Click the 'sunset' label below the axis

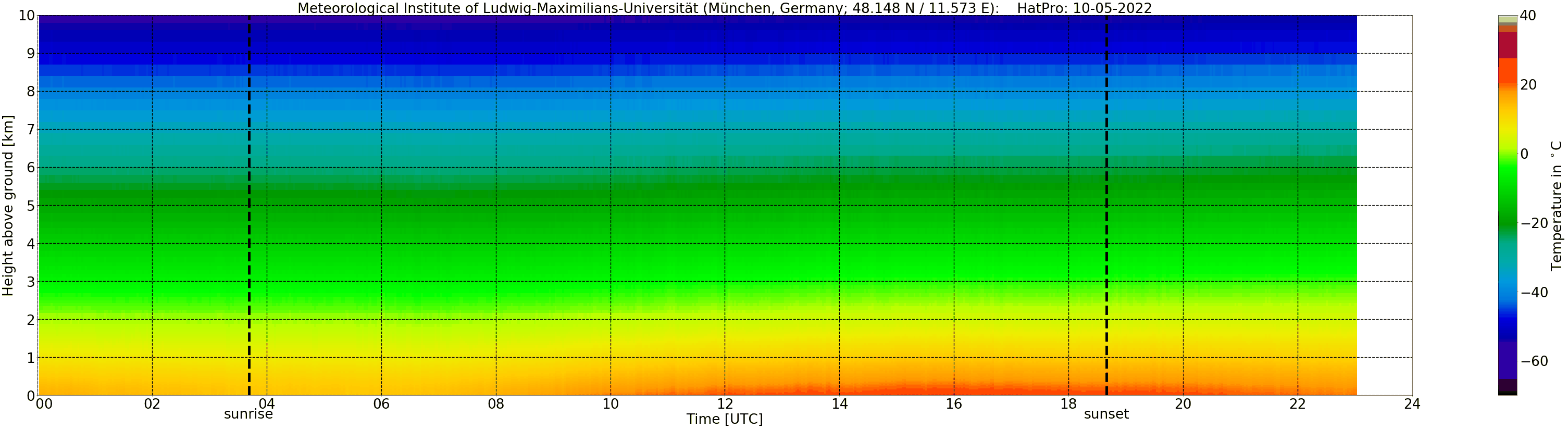pyautogui.click(x=1106, y=414)
